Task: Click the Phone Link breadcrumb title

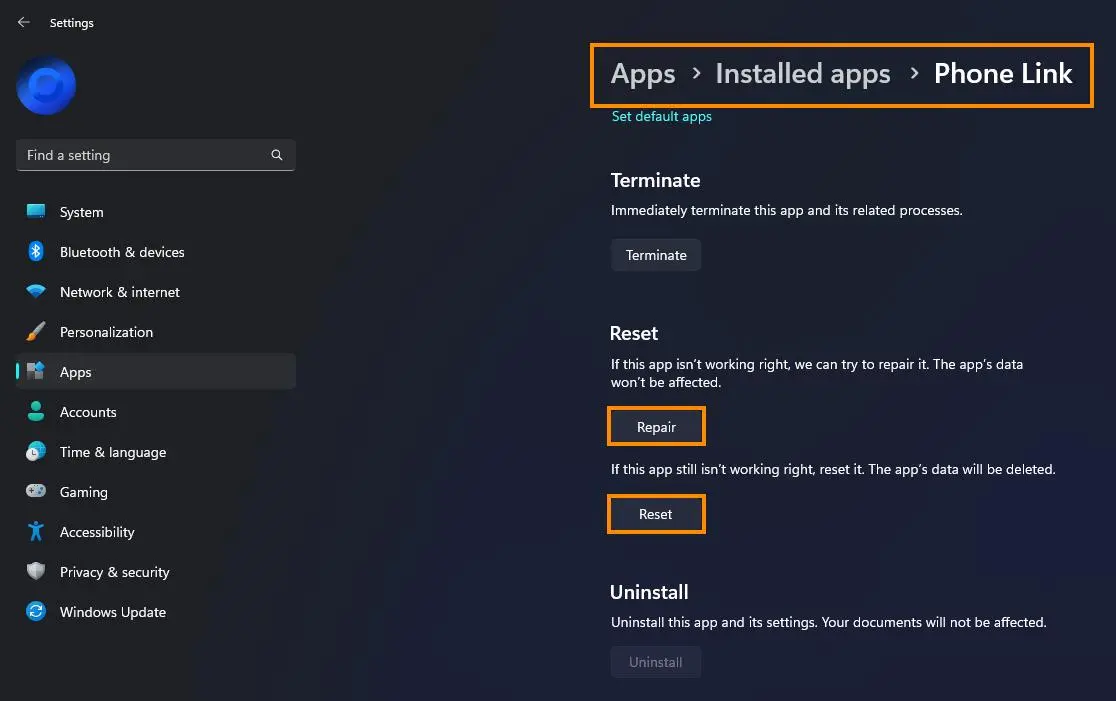Action: coord(1003,73)
